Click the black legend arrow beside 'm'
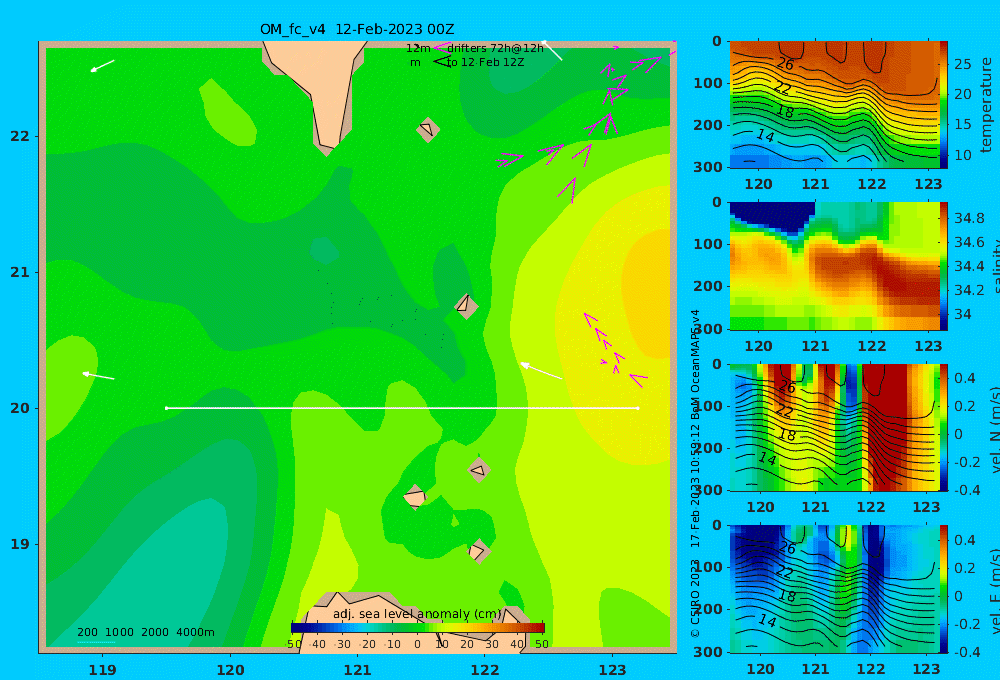Image resolution: width=1000 pixels, height=680 pixels. coord(442,61)
